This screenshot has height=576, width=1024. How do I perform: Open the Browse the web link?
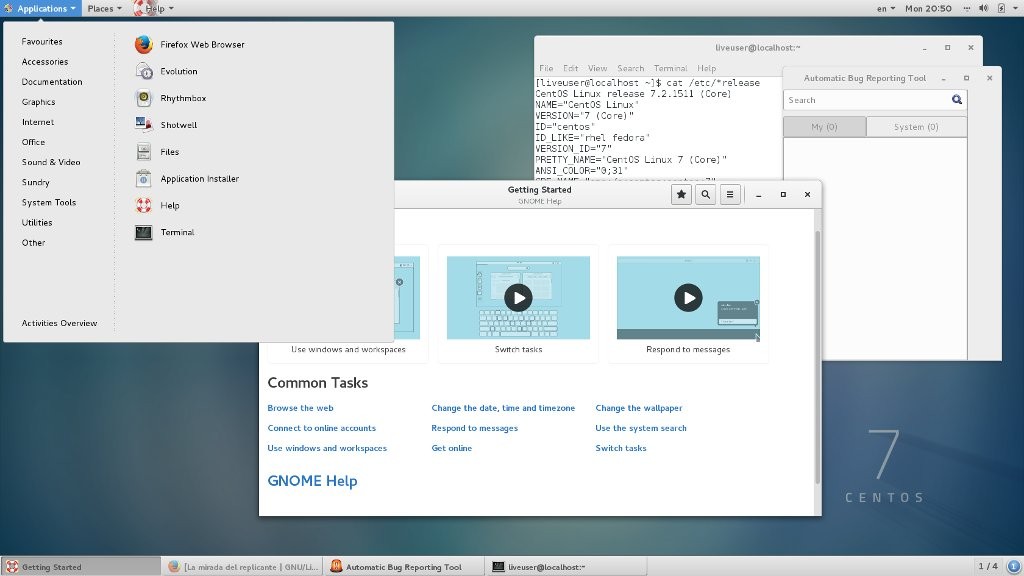click(x=300, y=408)
